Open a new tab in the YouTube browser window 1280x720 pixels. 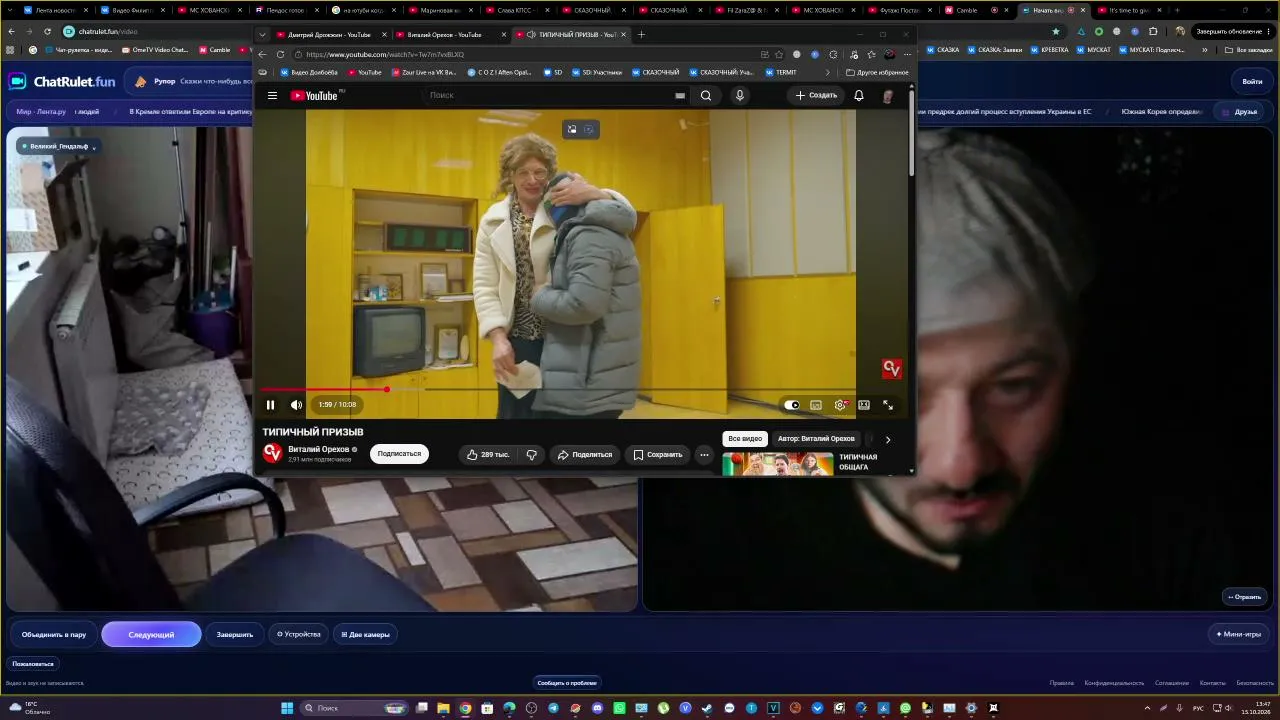click(x=641, y=35)
